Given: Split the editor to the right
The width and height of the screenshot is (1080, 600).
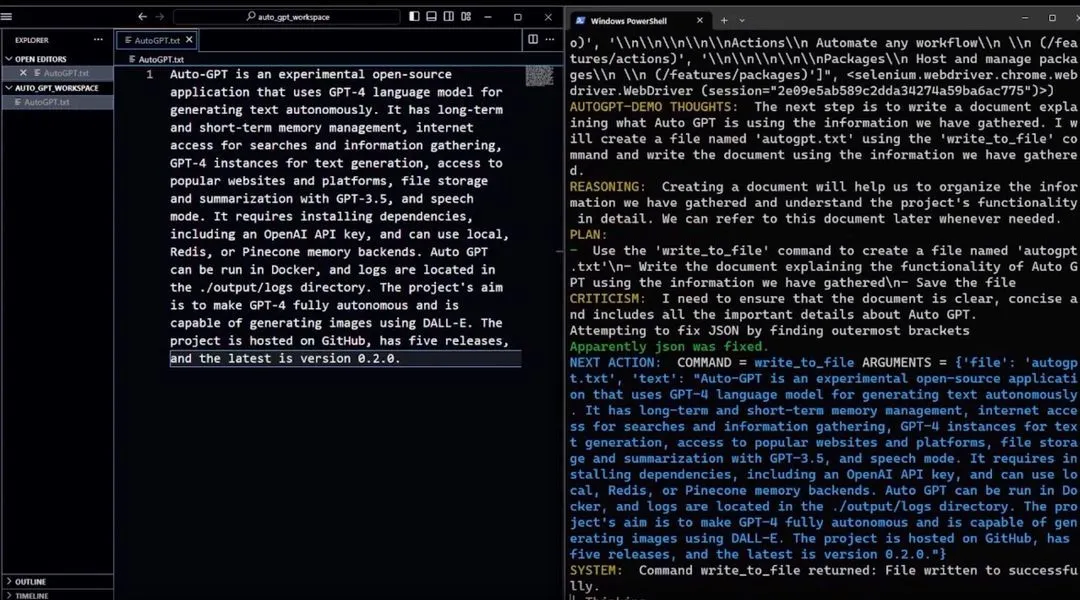Looking at the screenshot, I should pyautogui.click(x=532, y=39).
